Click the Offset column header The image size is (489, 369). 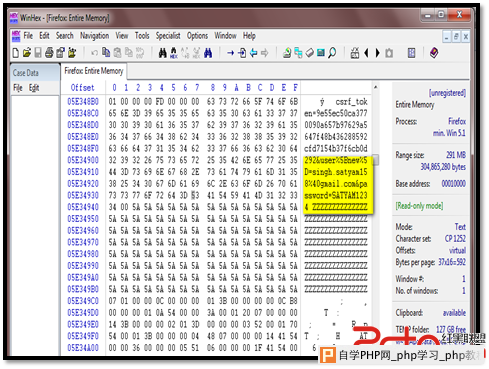(82, 88)
